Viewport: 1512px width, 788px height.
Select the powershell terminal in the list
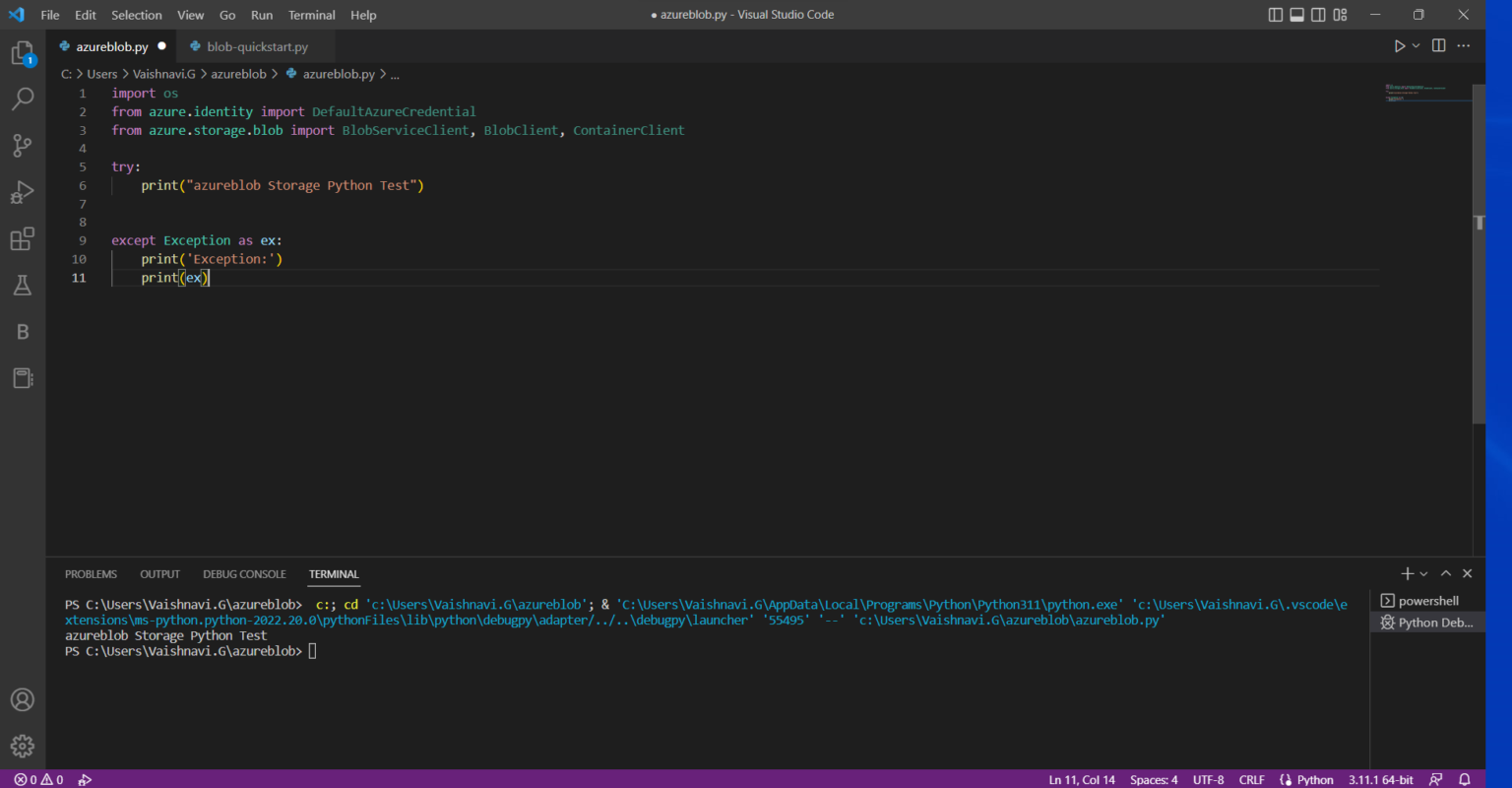(1426, 600)
